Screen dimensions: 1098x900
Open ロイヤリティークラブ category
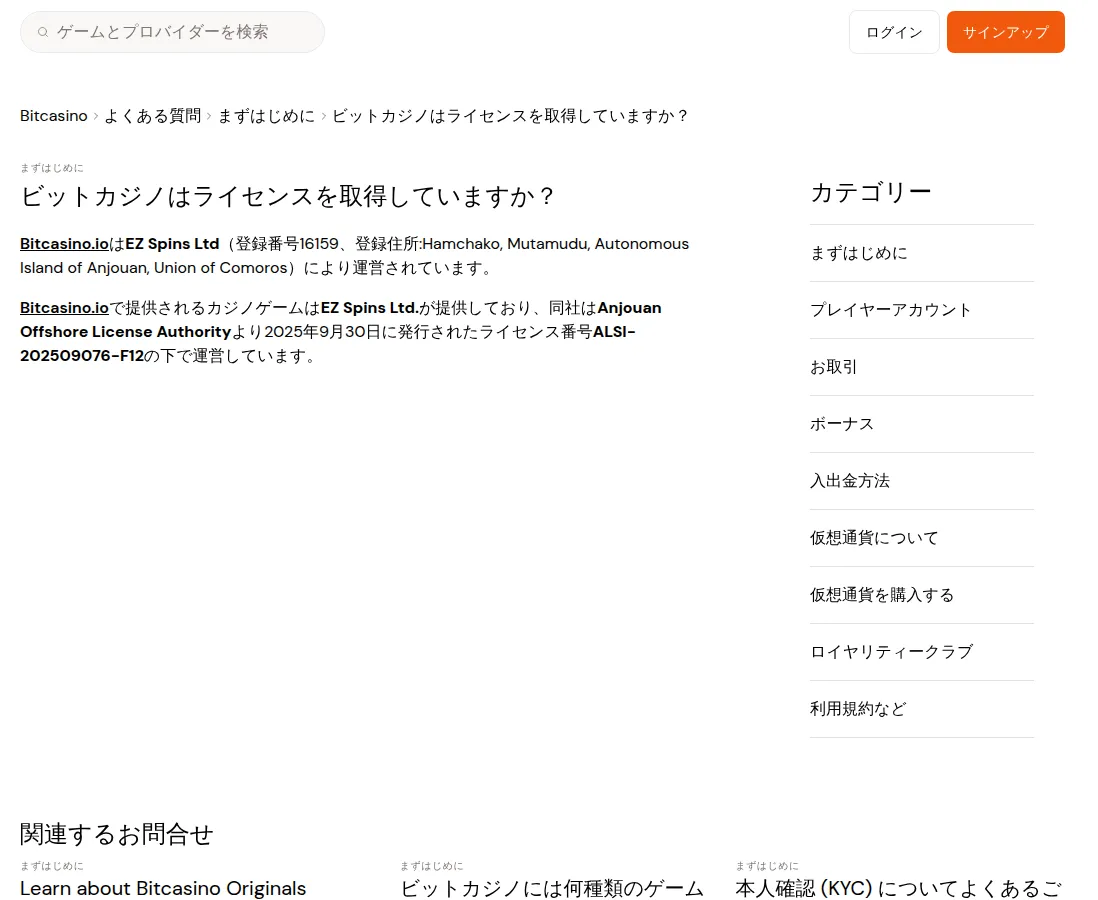click(x=922, y=652)
